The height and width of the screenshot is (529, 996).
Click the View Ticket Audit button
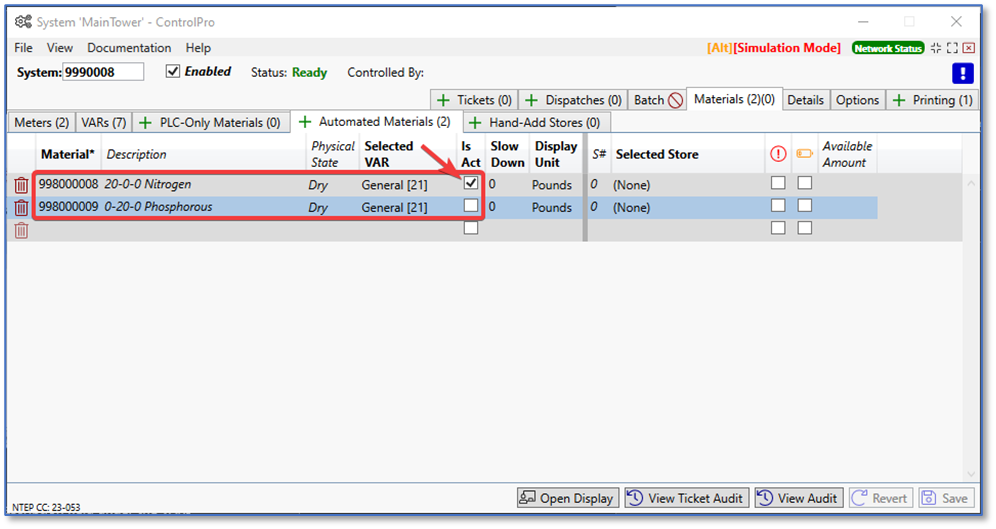686,498
